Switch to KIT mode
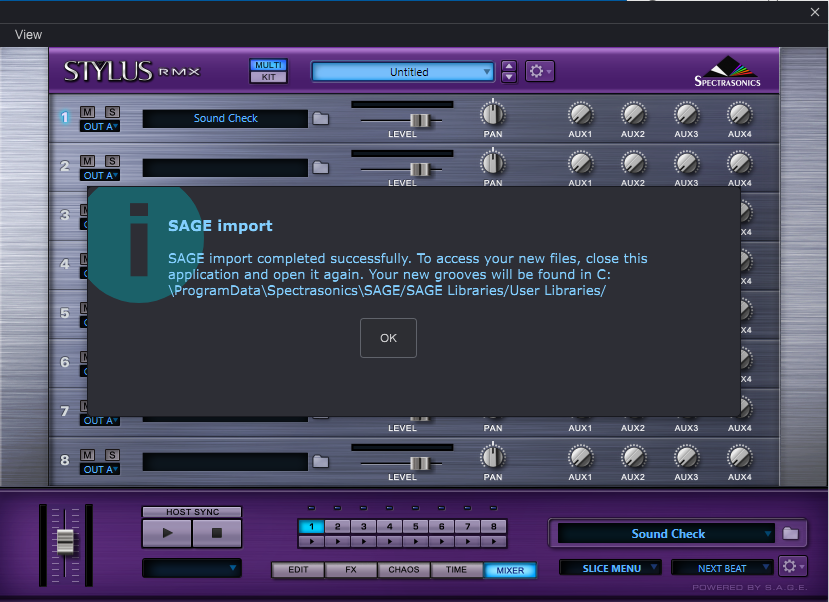The width and height of the screenshot is (829, 602). [x=269, y=77]
